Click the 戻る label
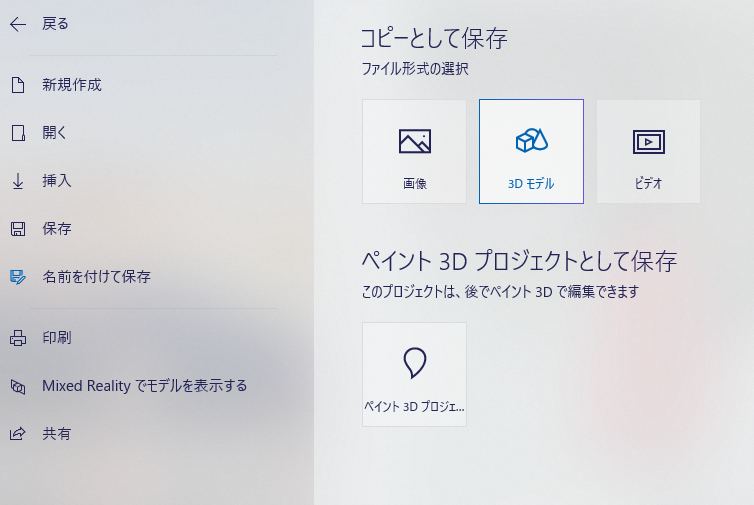The width and height of the screenshot is (754, 505). point(55,24)
